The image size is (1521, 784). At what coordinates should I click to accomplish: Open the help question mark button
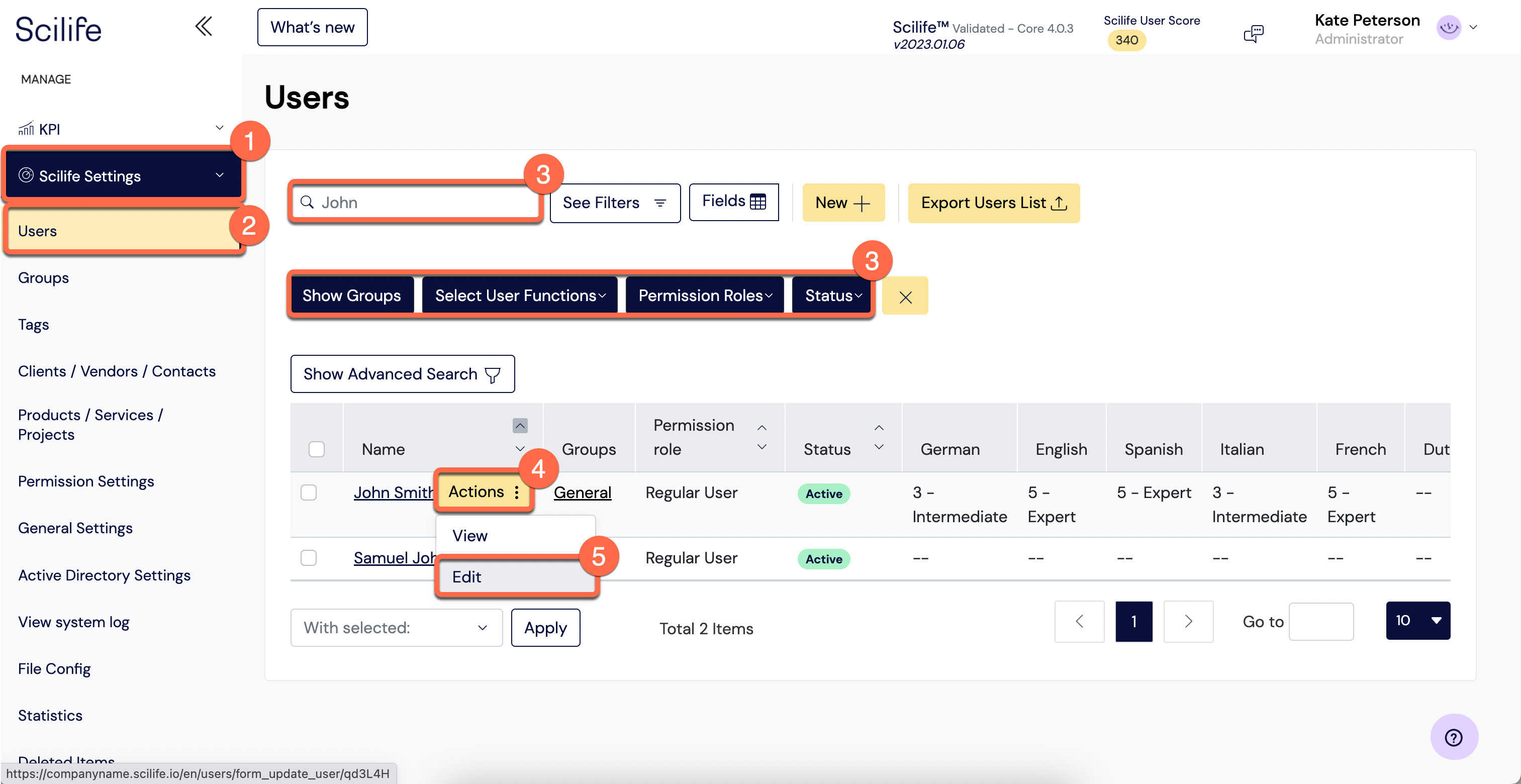pos(1453,737)
